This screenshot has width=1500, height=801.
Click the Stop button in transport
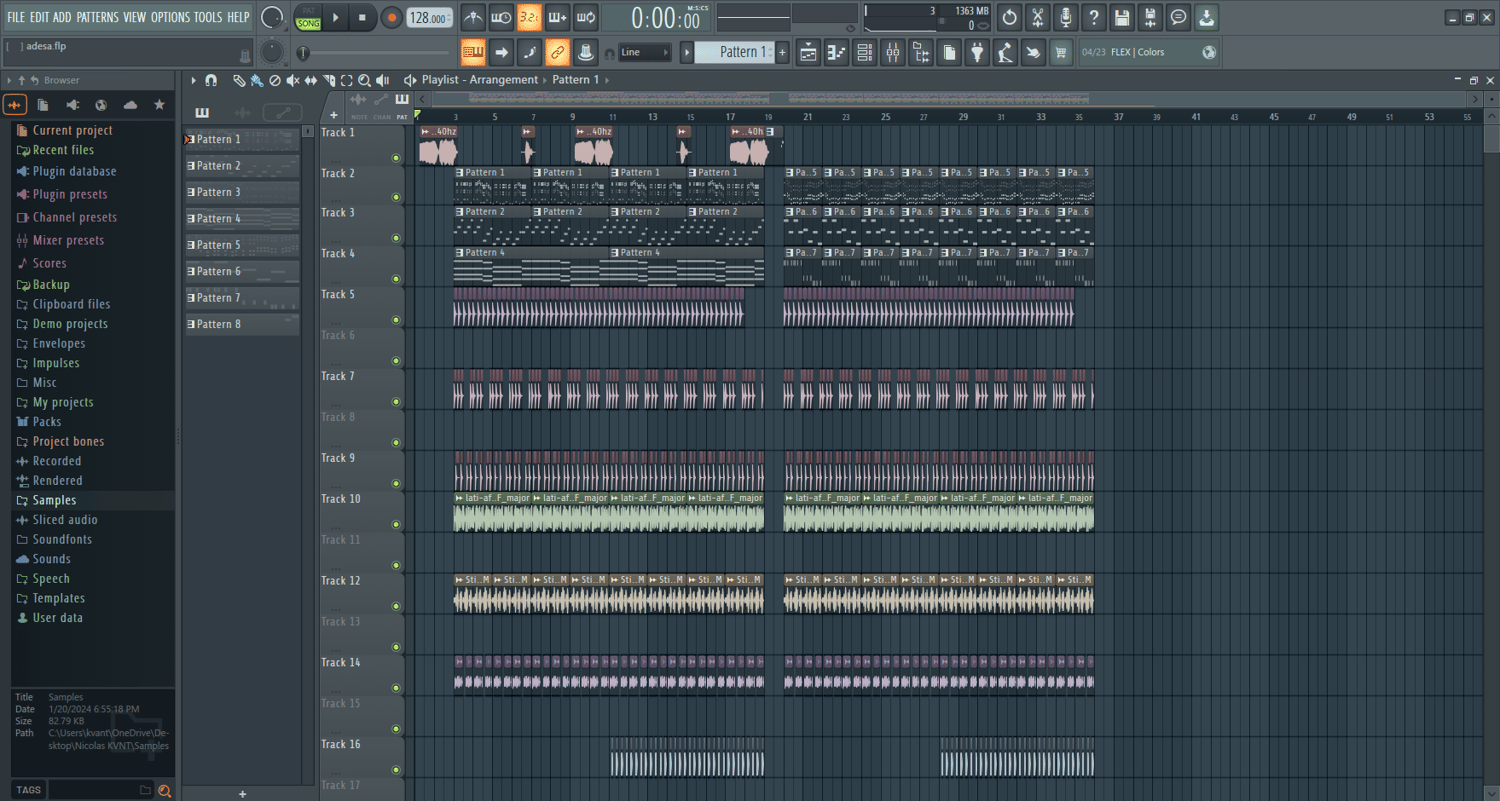[362, 17]
